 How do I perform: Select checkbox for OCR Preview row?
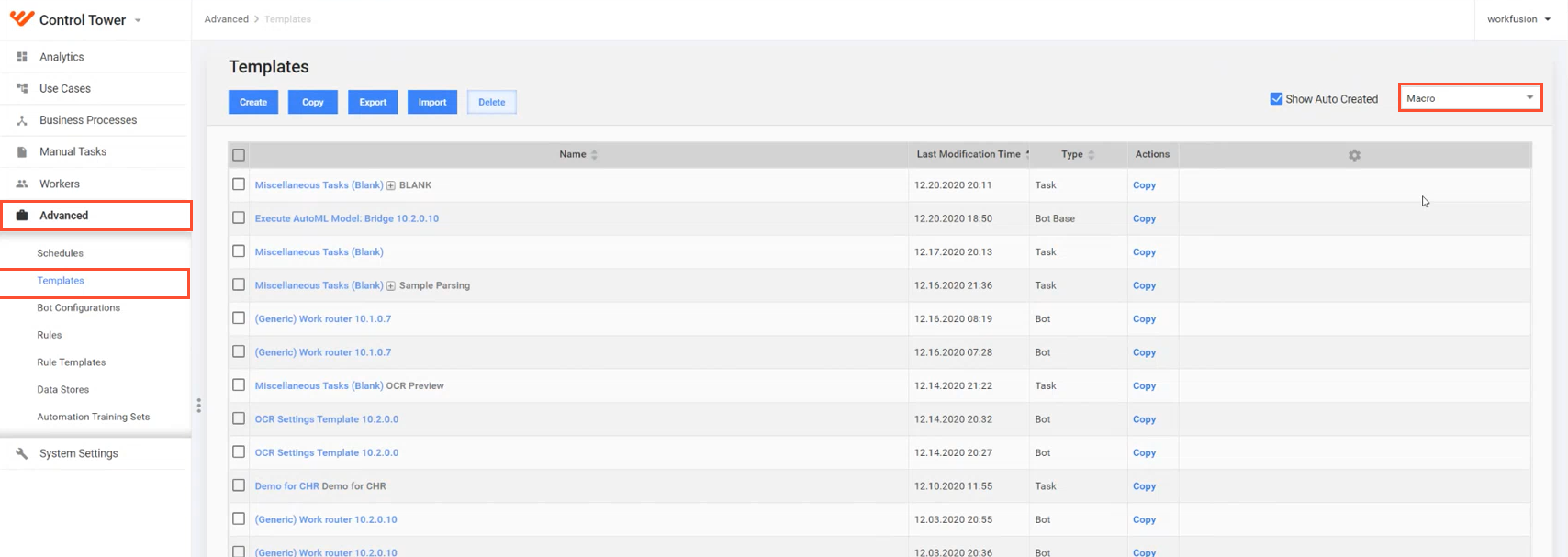pos(239,385)
